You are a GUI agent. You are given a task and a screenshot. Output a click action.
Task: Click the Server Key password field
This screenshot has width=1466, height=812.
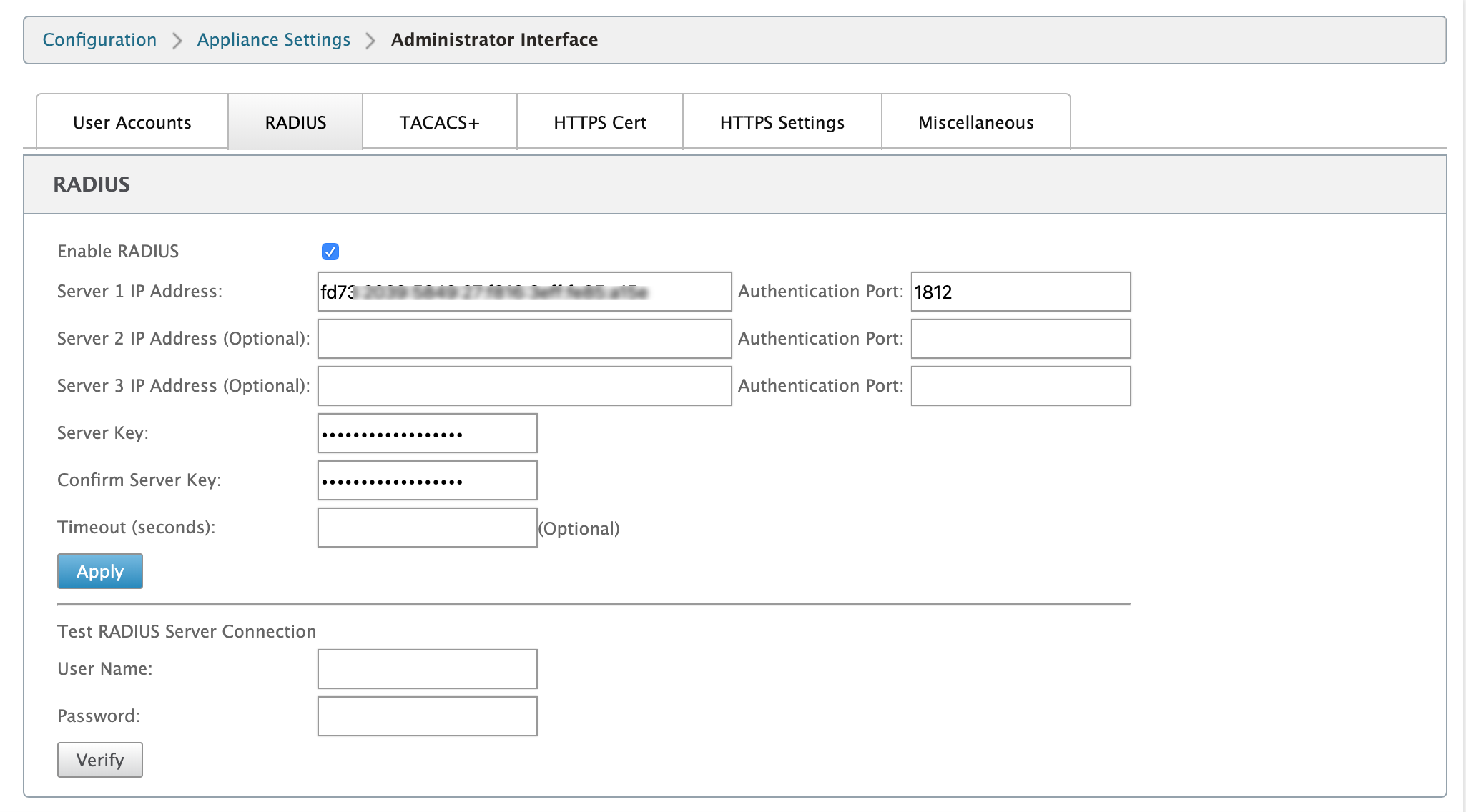tap(428, 433)
